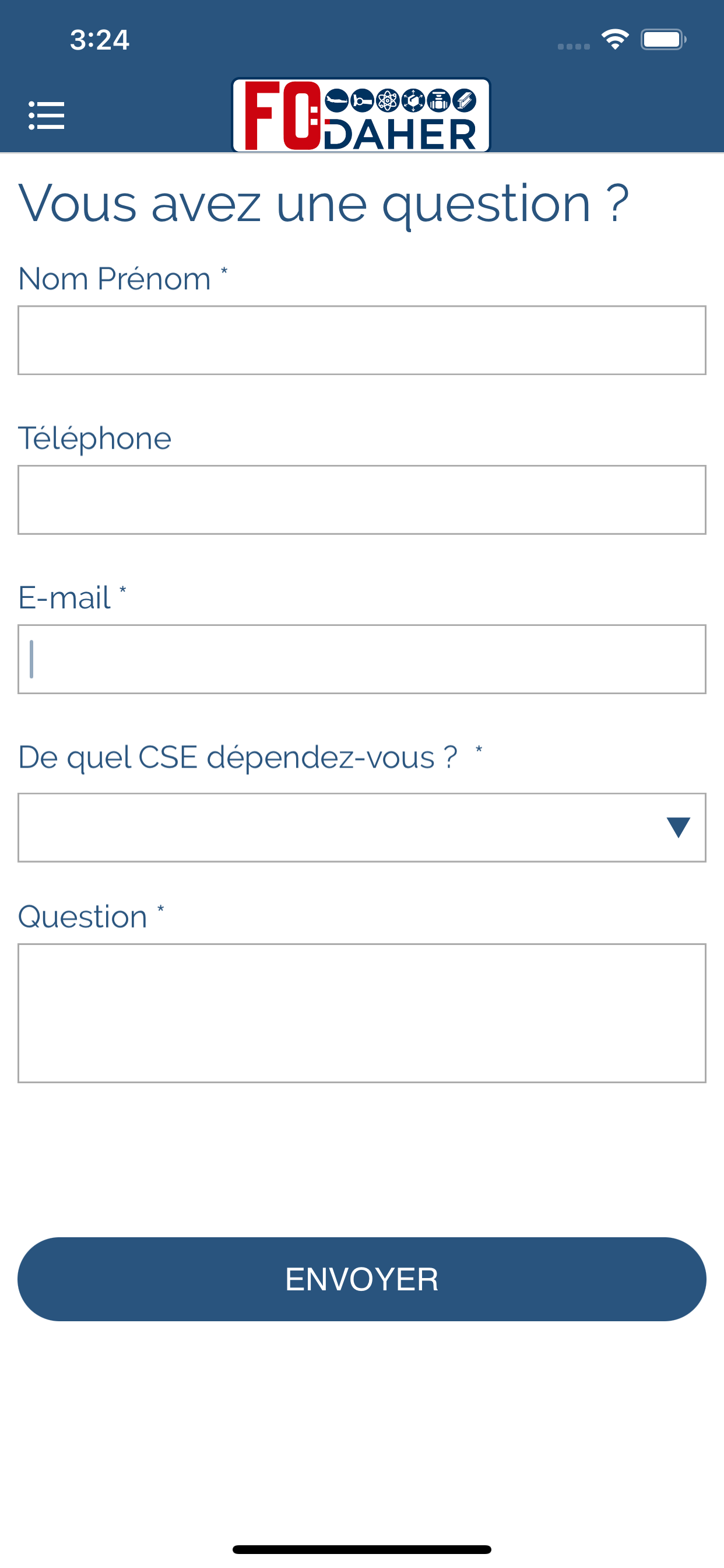Tap the atom icon in logo
This screenshot has width=724, height=1568.
point(388,100)
